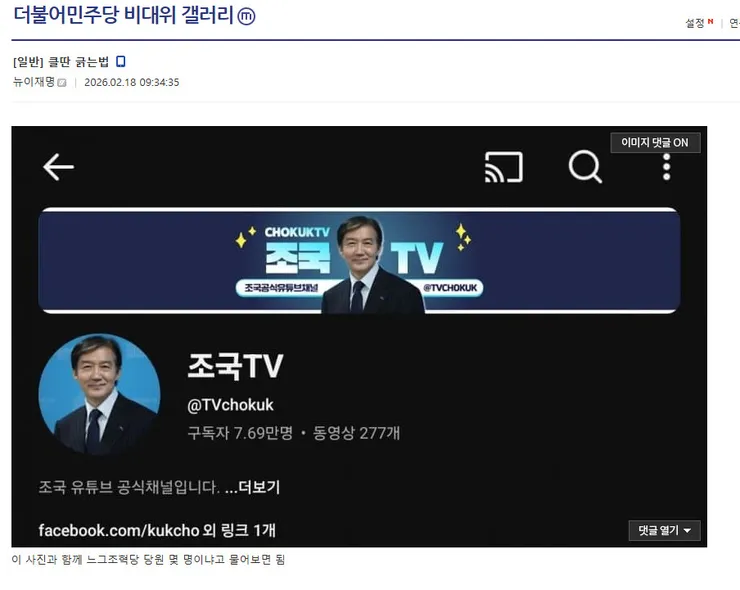Click the circled m icon beside gallery title

coord(246,17)
